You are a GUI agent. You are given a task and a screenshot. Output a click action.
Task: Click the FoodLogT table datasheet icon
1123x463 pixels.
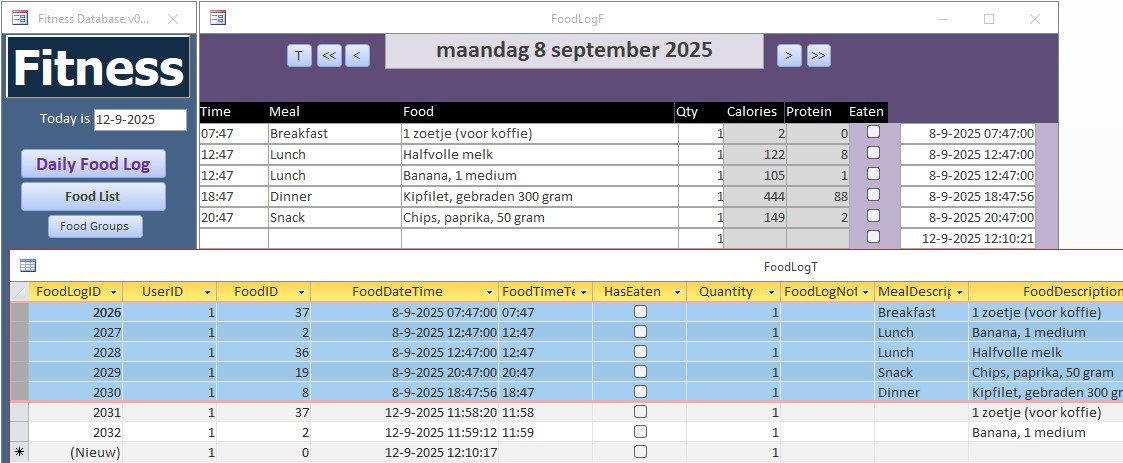pyautogui.click(x=28, y=266)
